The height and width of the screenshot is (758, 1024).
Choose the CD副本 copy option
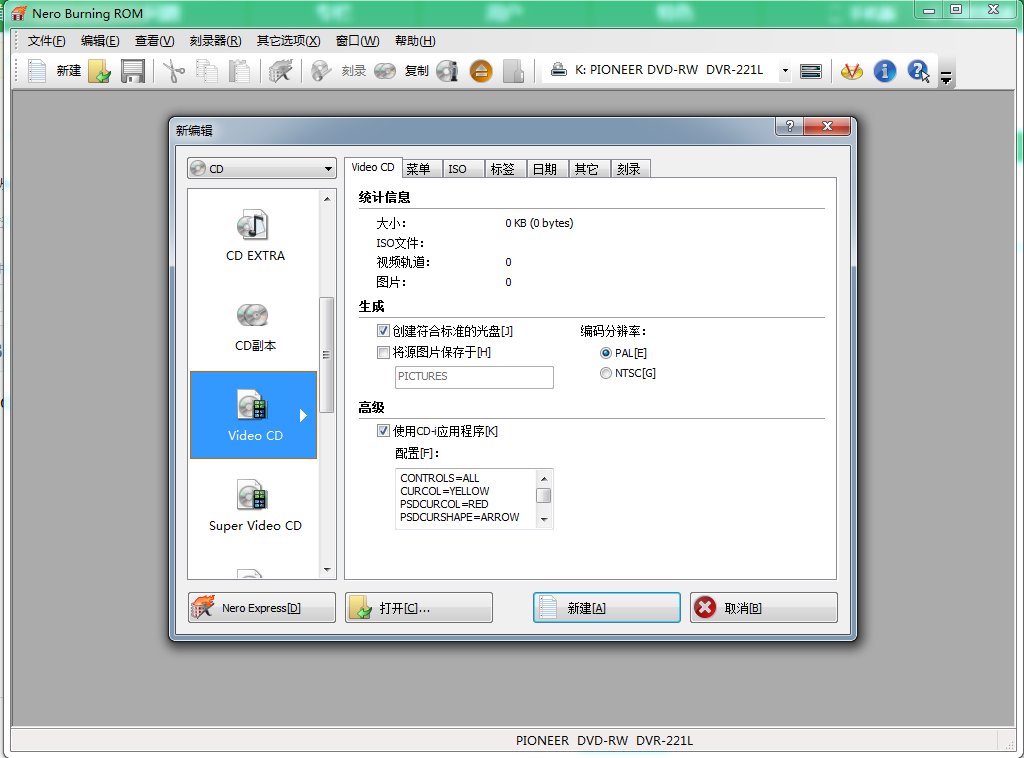pyautogui.click(x=254, y=326)
